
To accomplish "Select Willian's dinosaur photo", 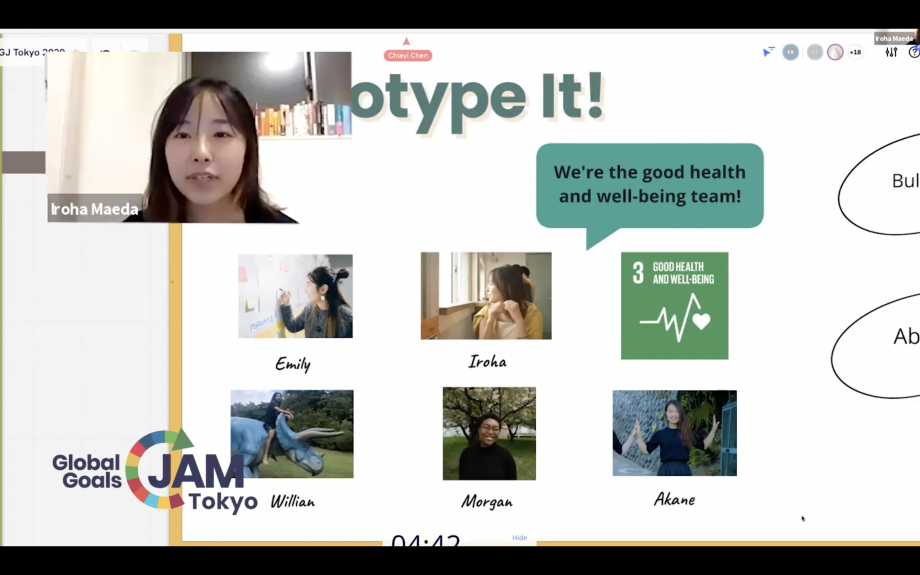I will tap(291, 434).
